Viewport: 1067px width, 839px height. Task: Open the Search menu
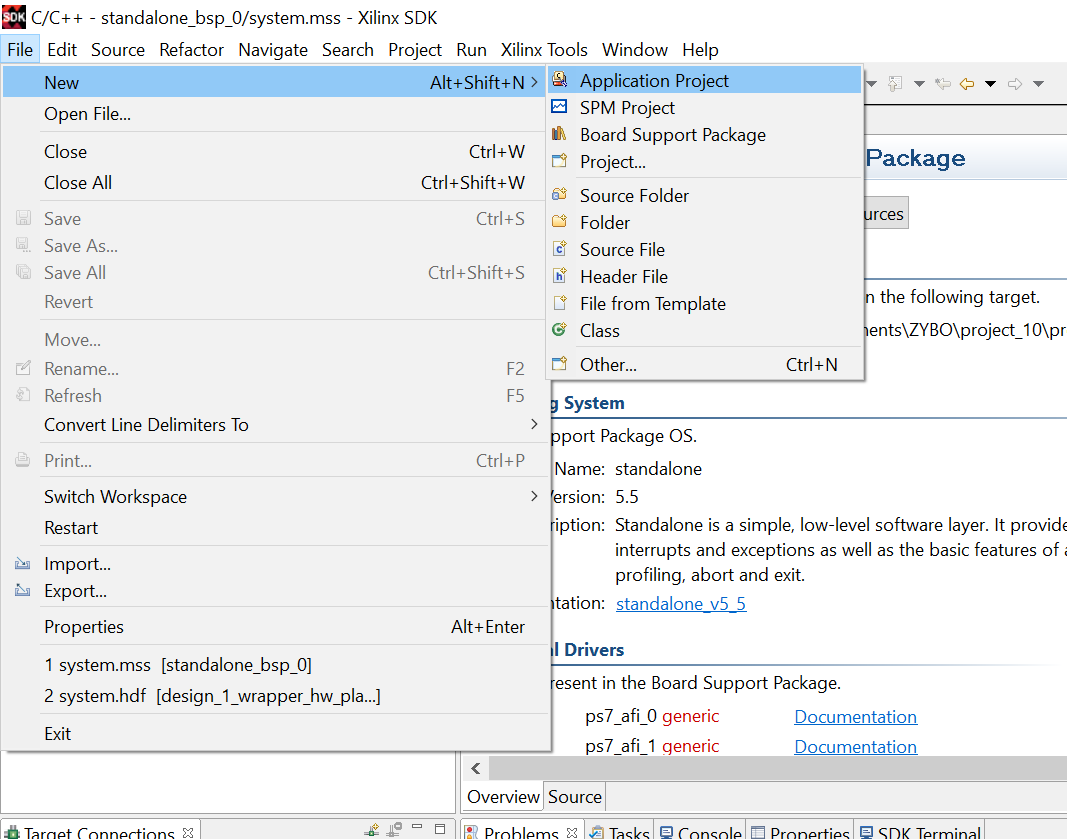coord(348,50)
